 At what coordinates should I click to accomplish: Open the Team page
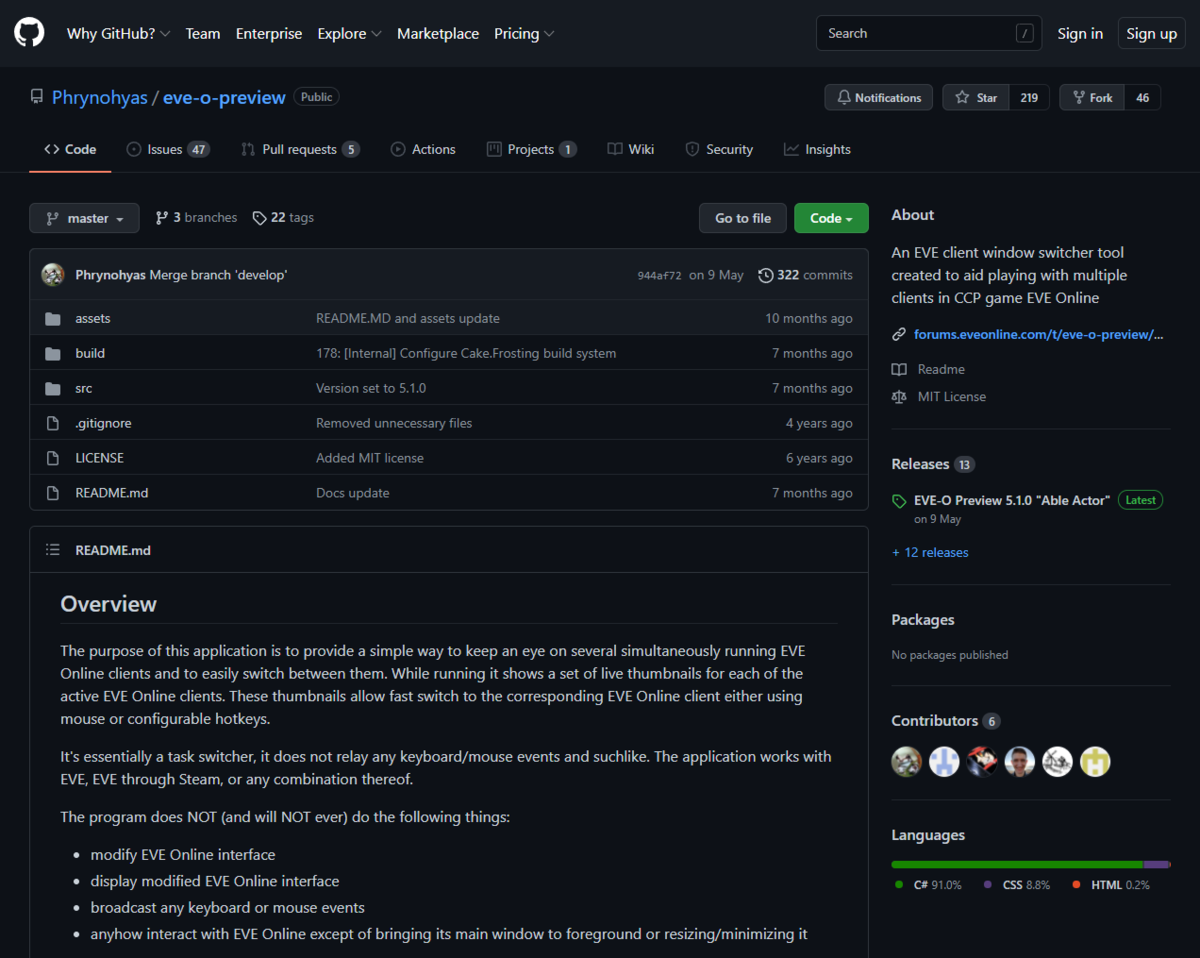(x=203, y=33)
